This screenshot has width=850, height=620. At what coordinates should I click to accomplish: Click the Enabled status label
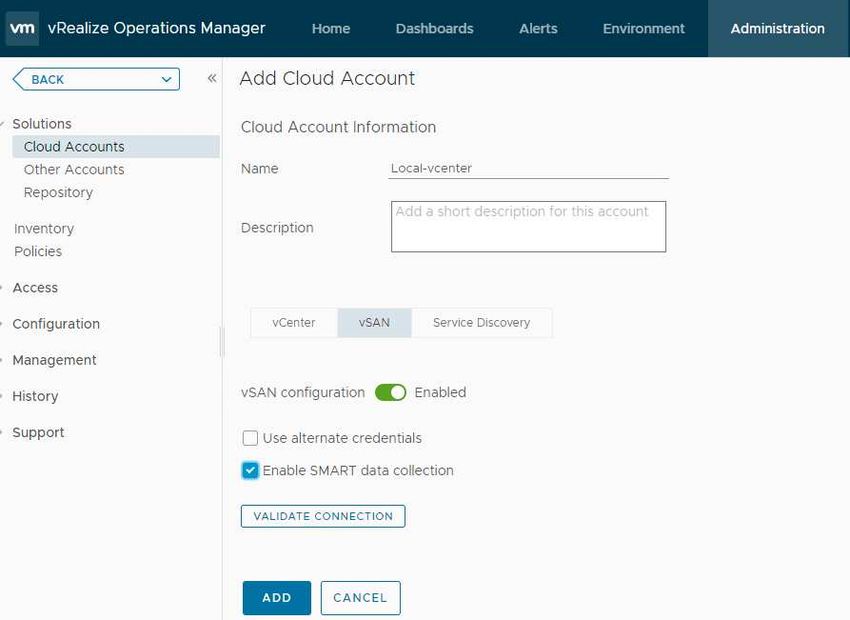coord(440,392)
